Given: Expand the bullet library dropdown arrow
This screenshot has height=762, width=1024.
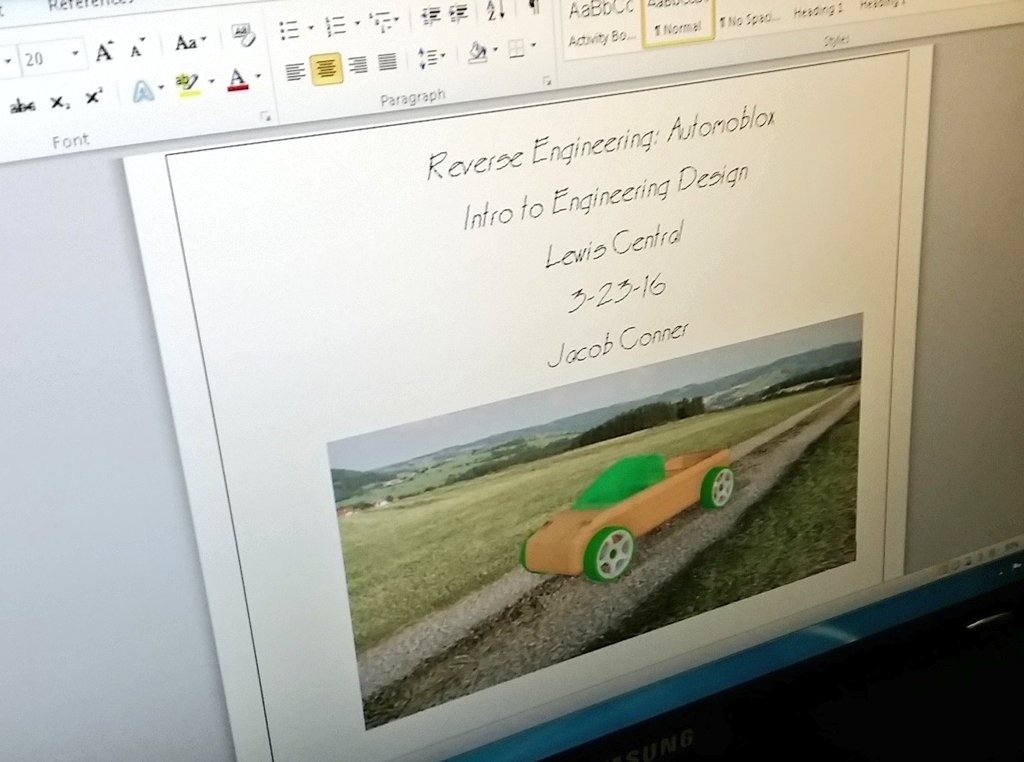Looking at the screenshot, I should click(310, 28).
